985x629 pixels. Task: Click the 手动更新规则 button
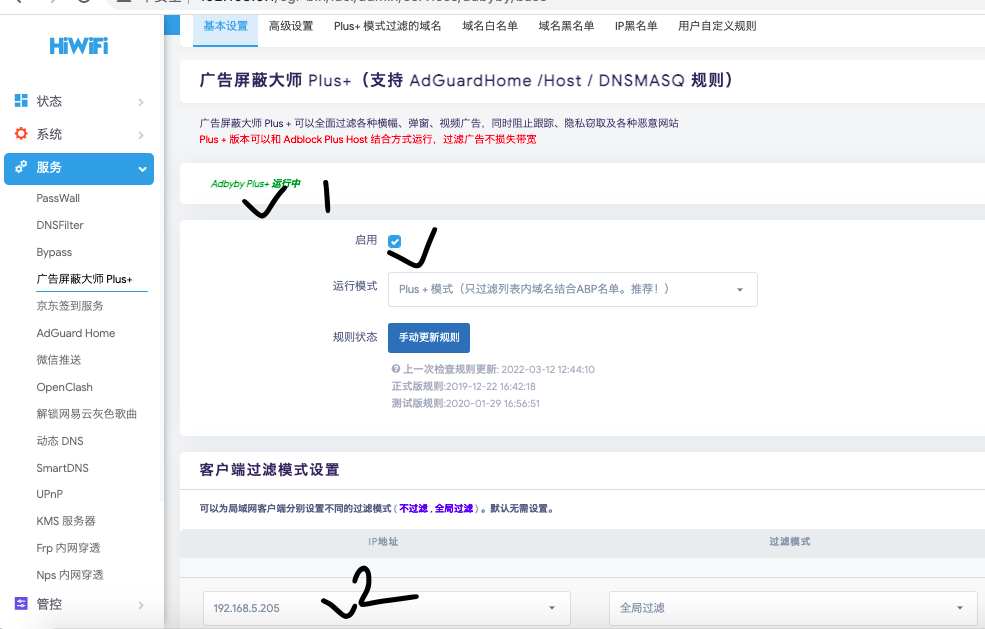[x=429, y=337]
